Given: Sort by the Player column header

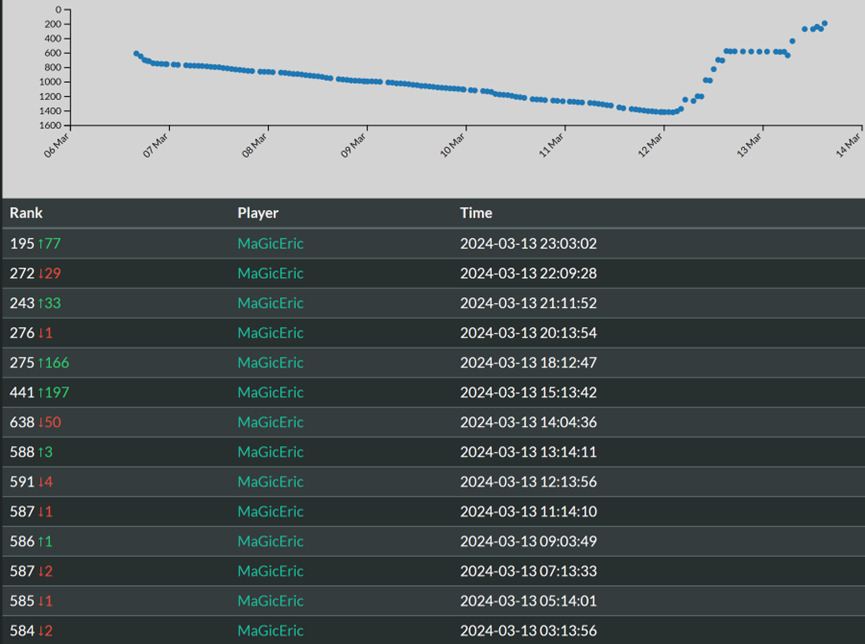Looking at the screenshot, I should (258, 213).
